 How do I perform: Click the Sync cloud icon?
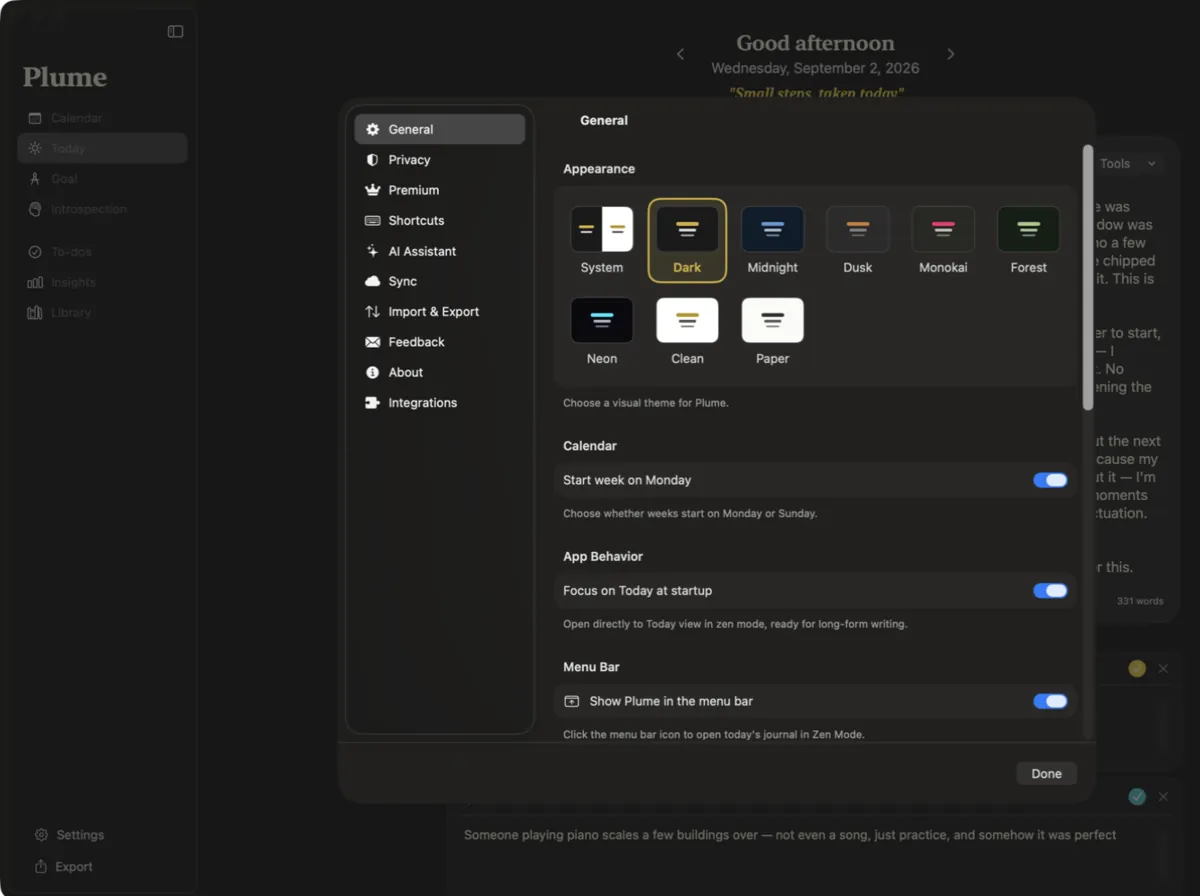(x=372, y=281)
